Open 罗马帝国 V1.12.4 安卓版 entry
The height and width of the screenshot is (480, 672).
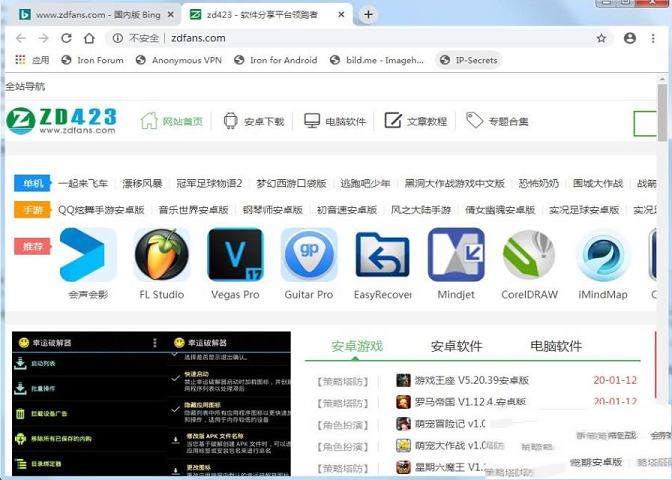[x=470, y=402]
